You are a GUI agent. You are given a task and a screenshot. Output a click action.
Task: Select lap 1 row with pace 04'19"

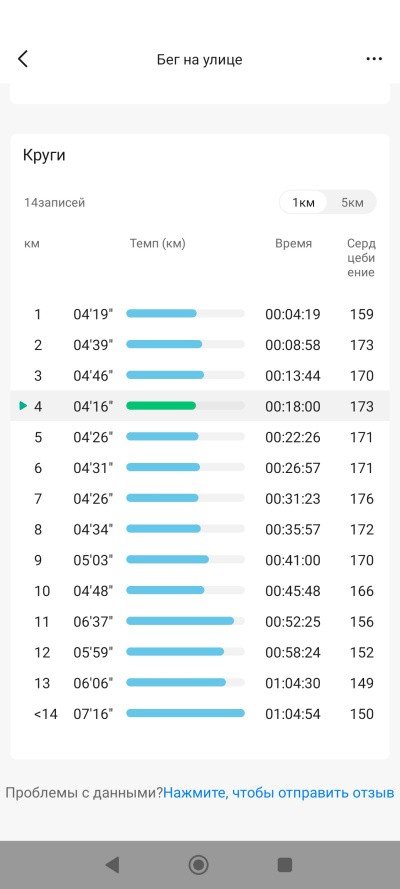pyautogui.click(x=200, y=314)
